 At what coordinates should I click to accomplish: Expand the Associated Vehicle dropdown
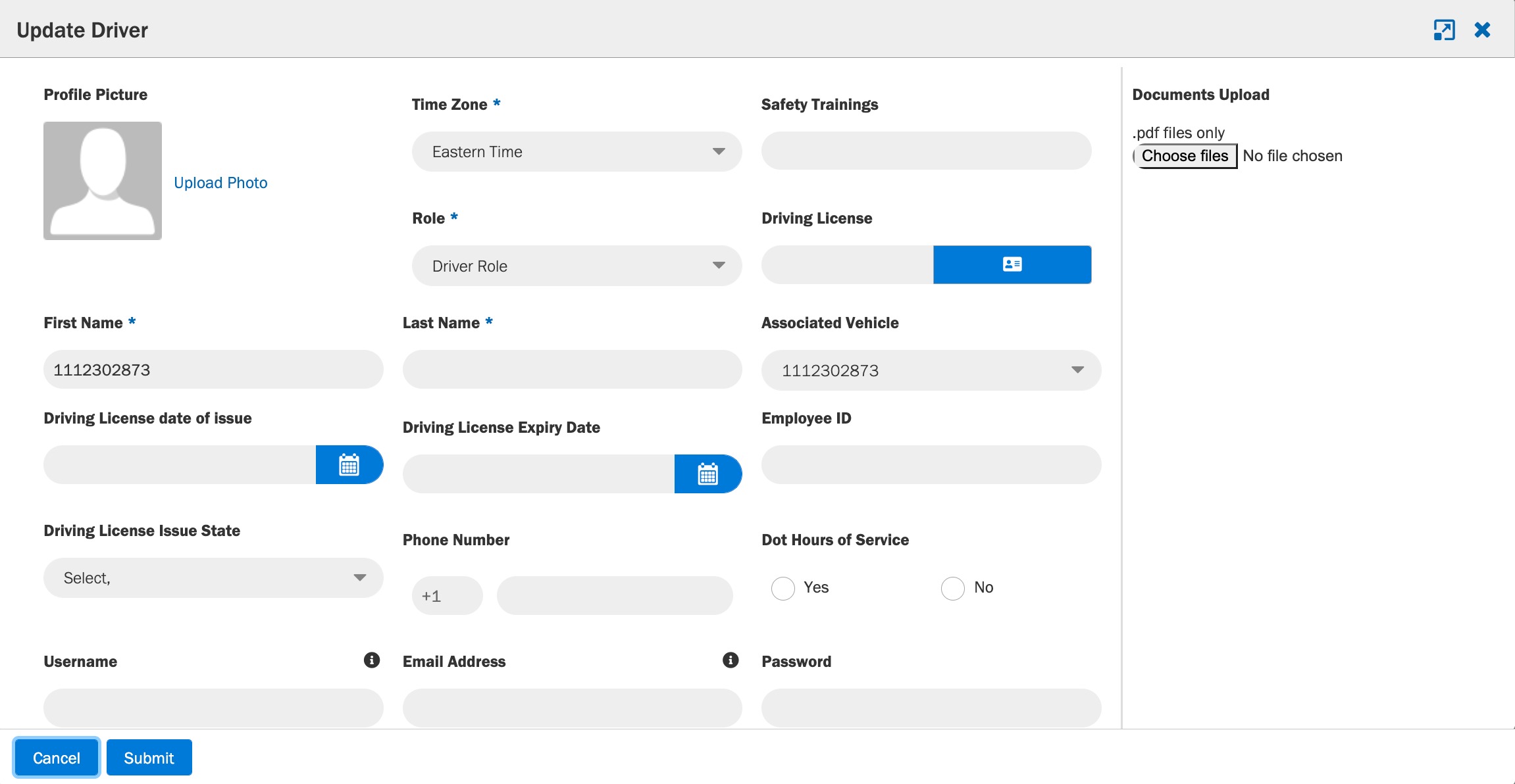[931, 370]
